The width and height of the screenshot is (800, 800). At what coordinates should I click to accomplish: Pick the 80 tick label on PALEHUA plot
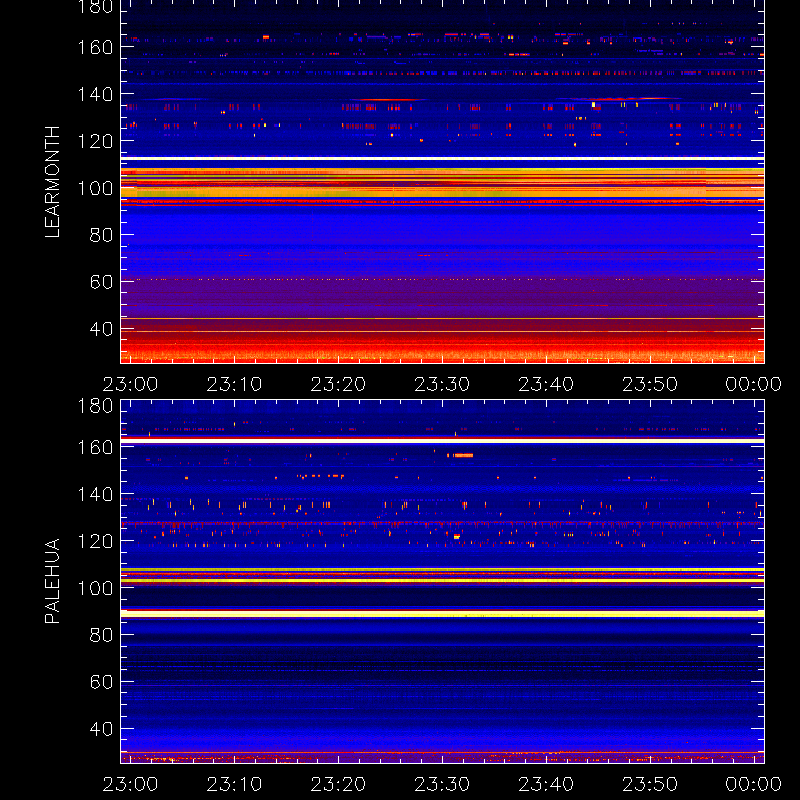coord(101,635)
